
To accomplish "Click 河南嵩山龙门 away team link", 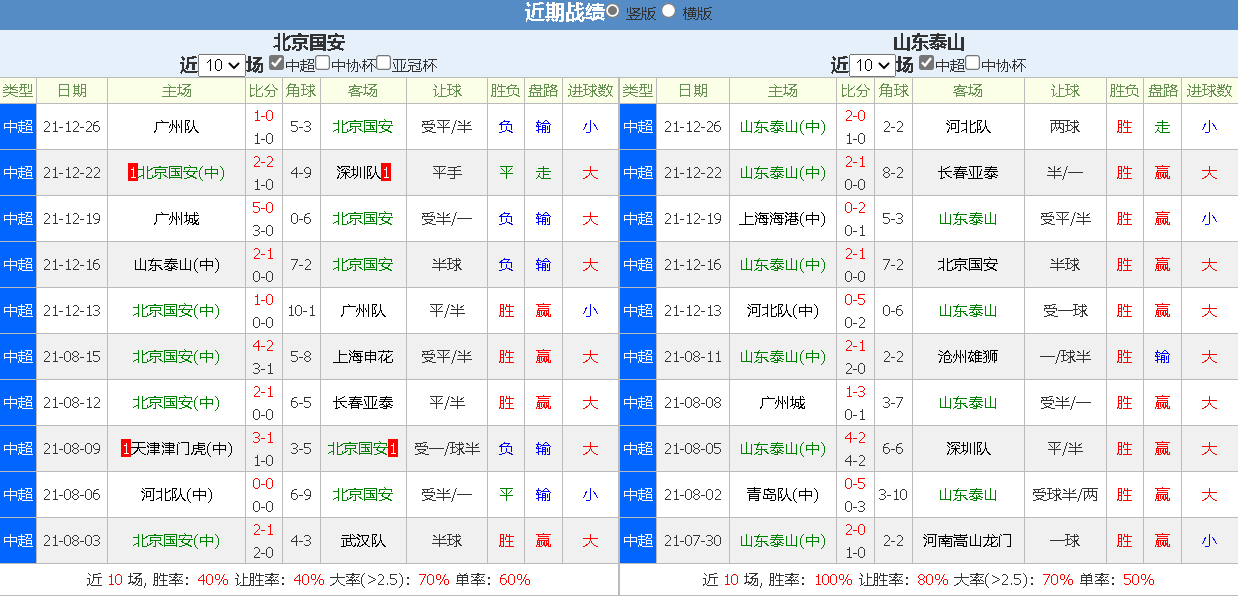I will [968, 541].
